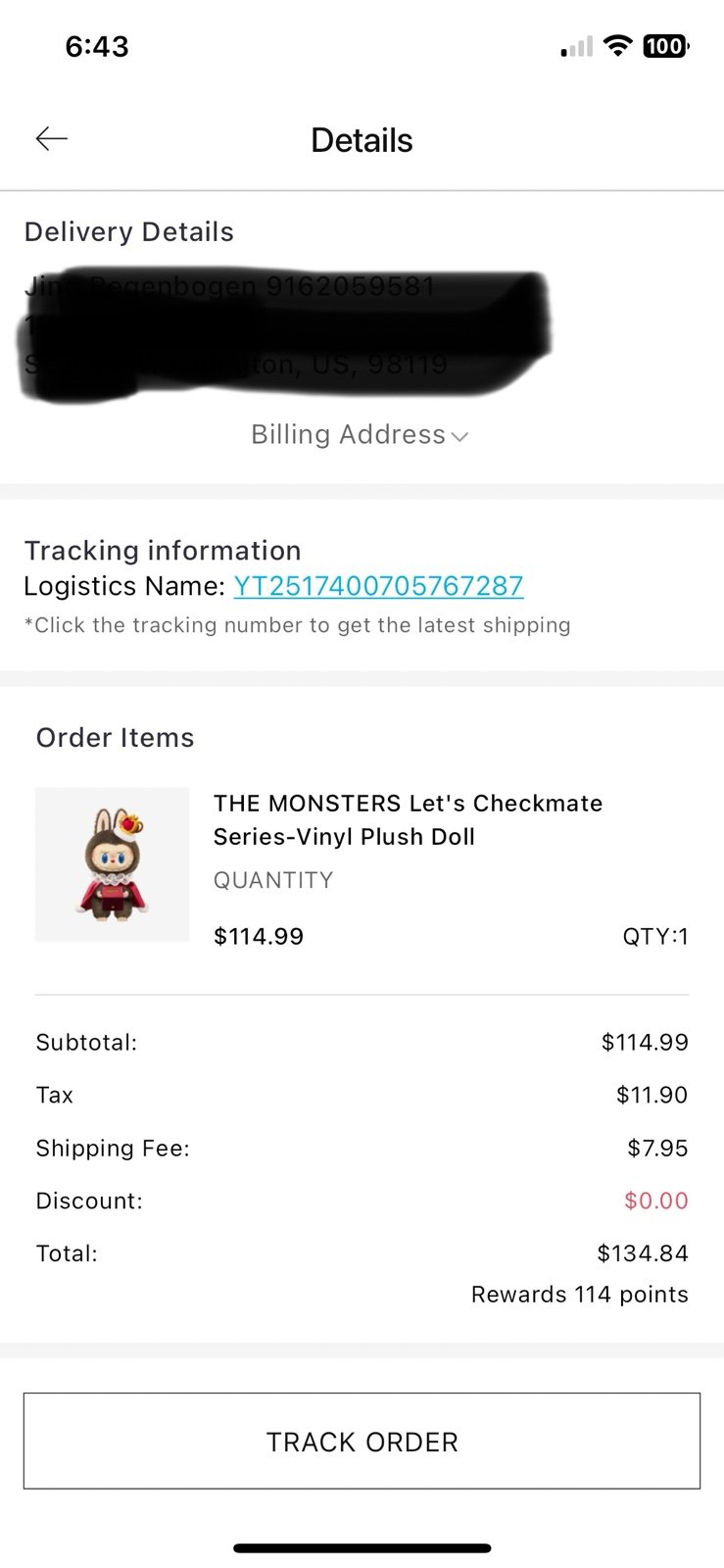Image resolution: width=724 pixels, height=1568 pixels.
Task: Tap the Order Items heading
Action: pyautogui.click(x=116, y=738)
